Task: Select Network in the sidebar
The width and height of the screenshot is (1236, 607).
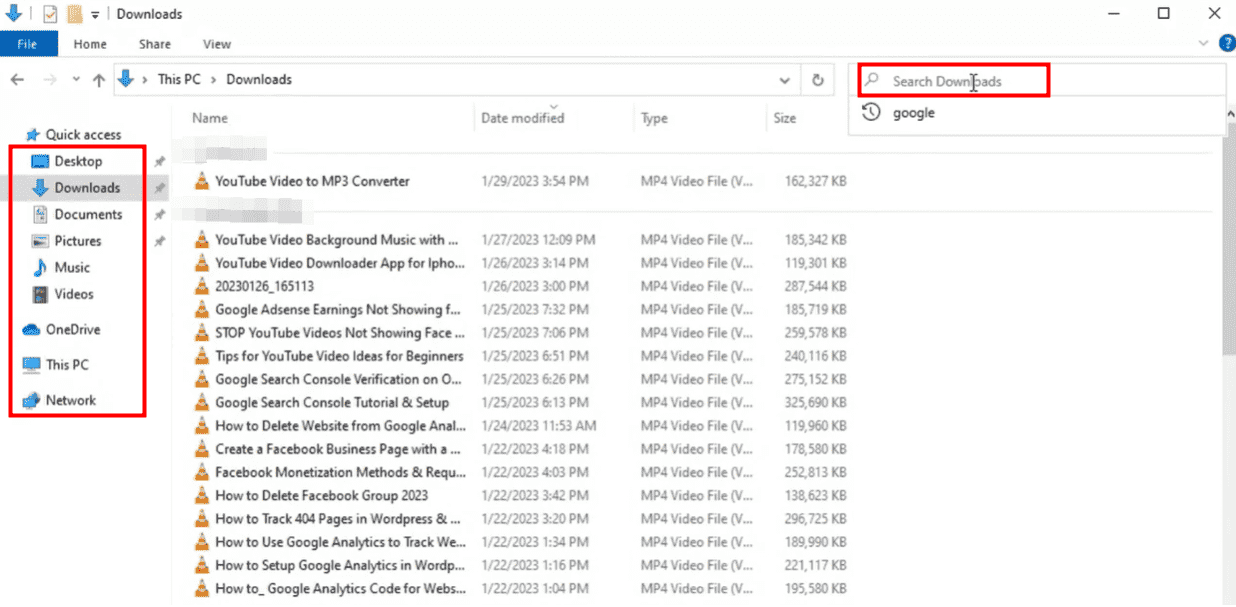Action: pos(70,400)
